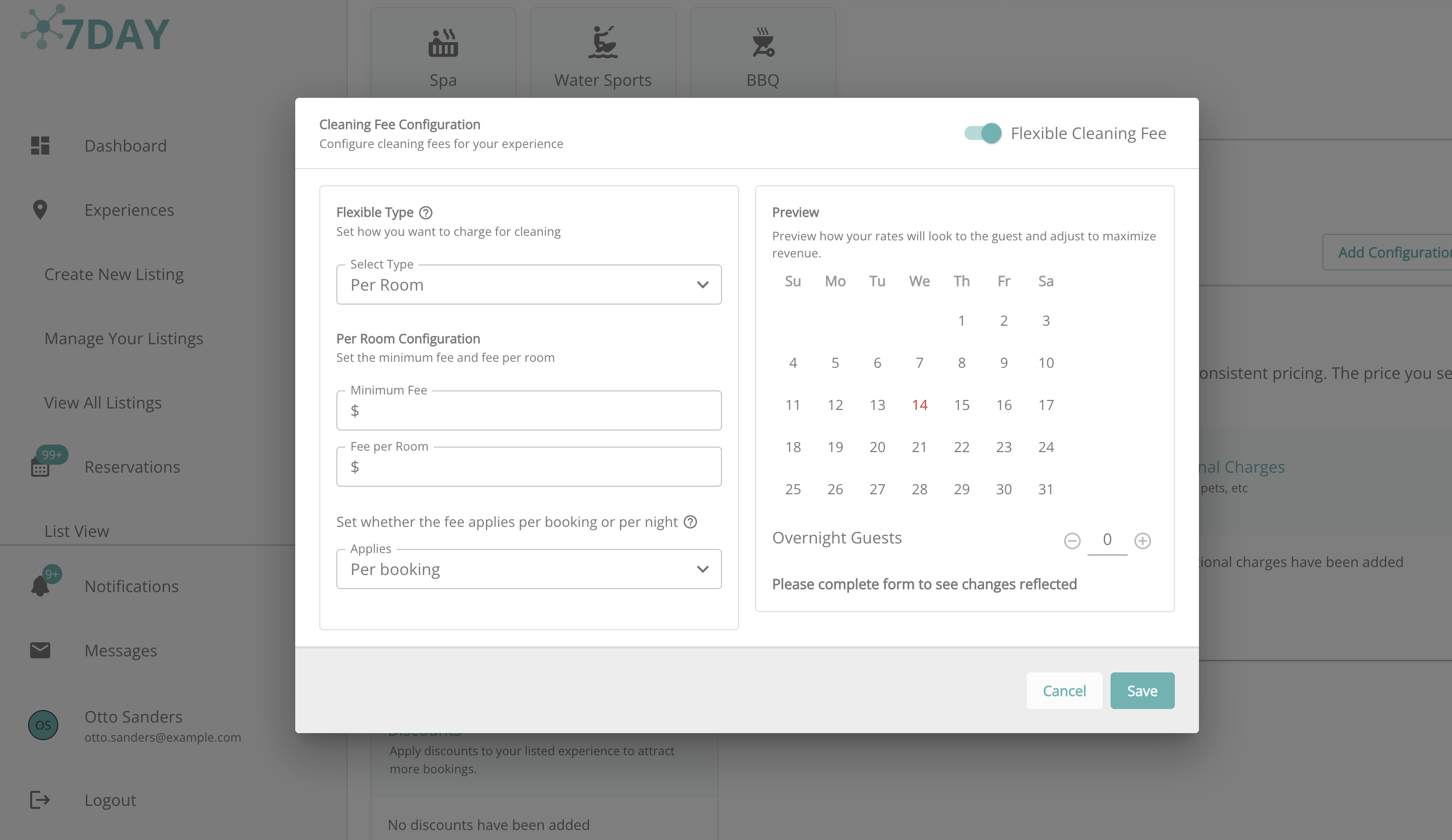The width and height of the screenshot is (1452, 840).
Task: Open the Select Type dropdown
Action: (x=528, y=285)
